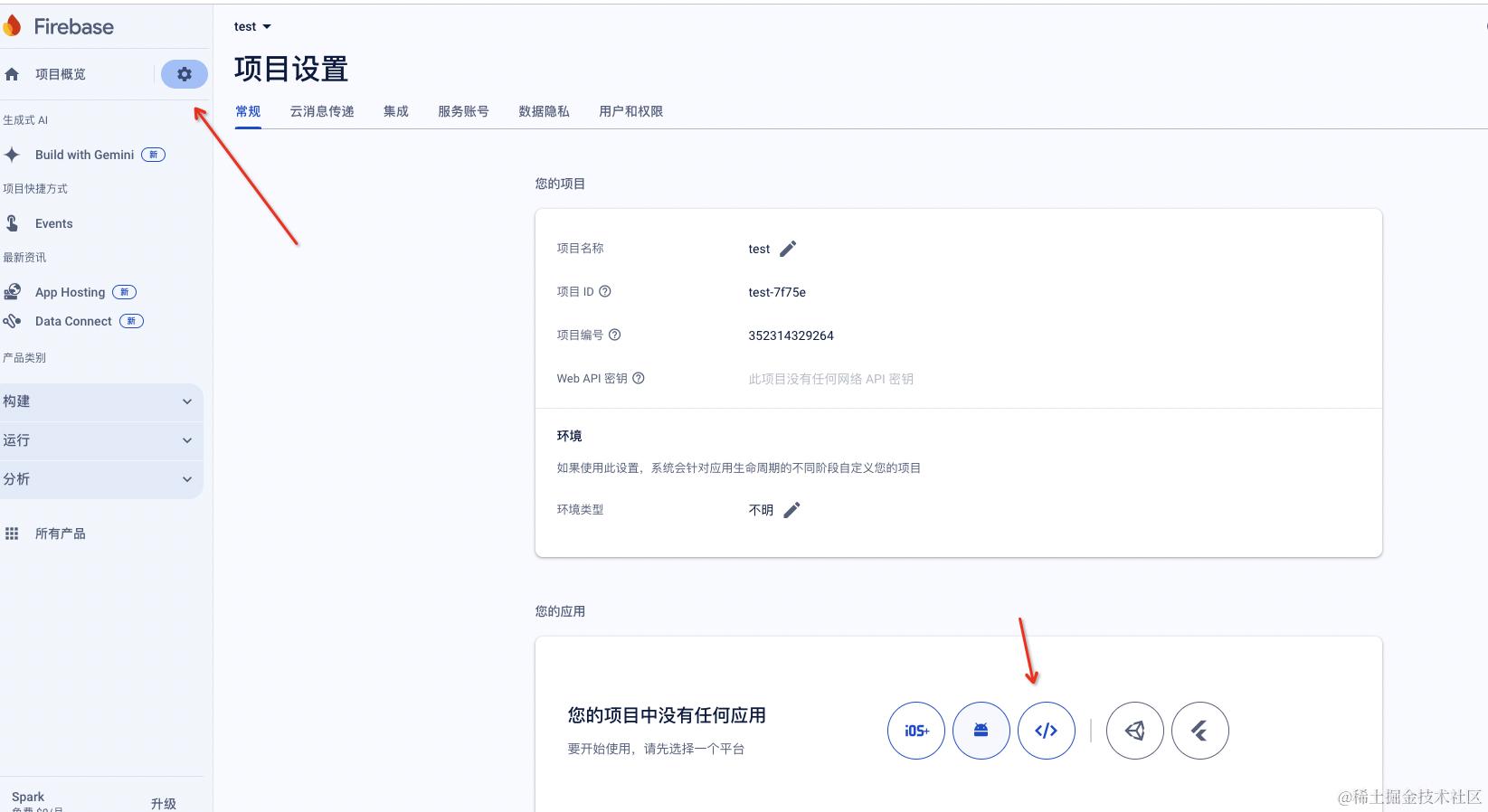Click the 最新资讯 sidebar section label
Viewport: 1488px width, 812px height.
click(24, 258)
